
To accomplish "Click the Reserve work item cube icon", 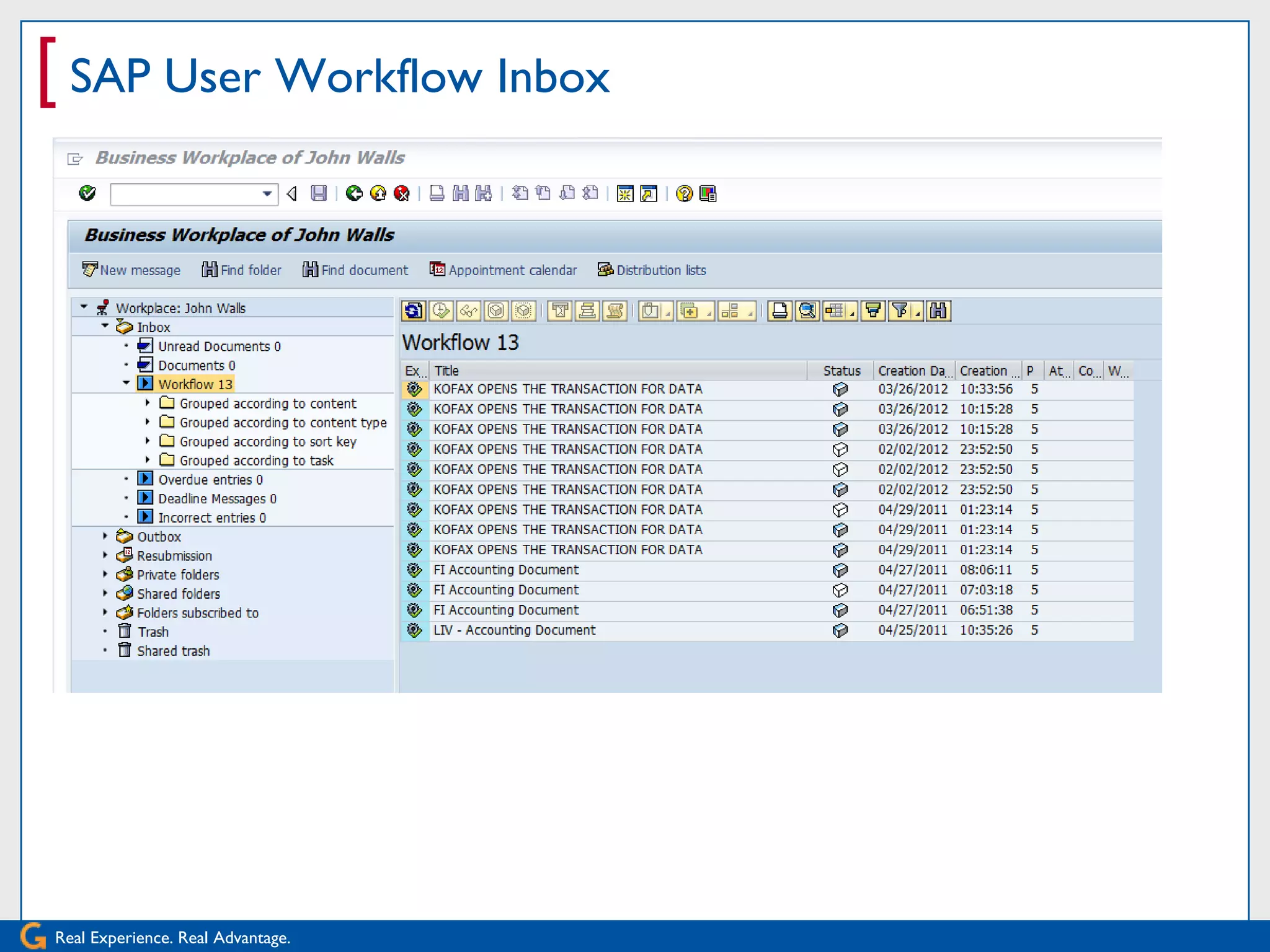I will [x=496, y=311].
